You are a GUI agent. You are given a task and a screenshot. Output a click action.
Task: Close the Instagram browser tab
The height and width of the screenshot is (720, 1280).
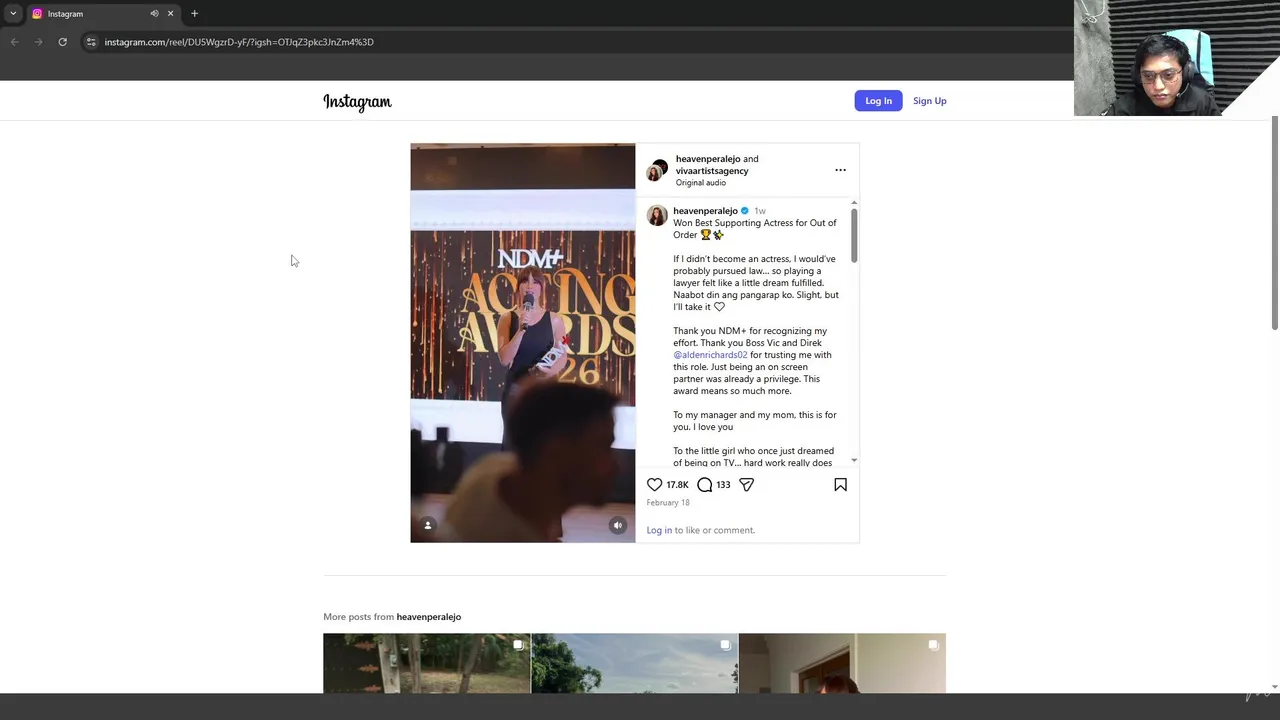(x=170, y=14)
